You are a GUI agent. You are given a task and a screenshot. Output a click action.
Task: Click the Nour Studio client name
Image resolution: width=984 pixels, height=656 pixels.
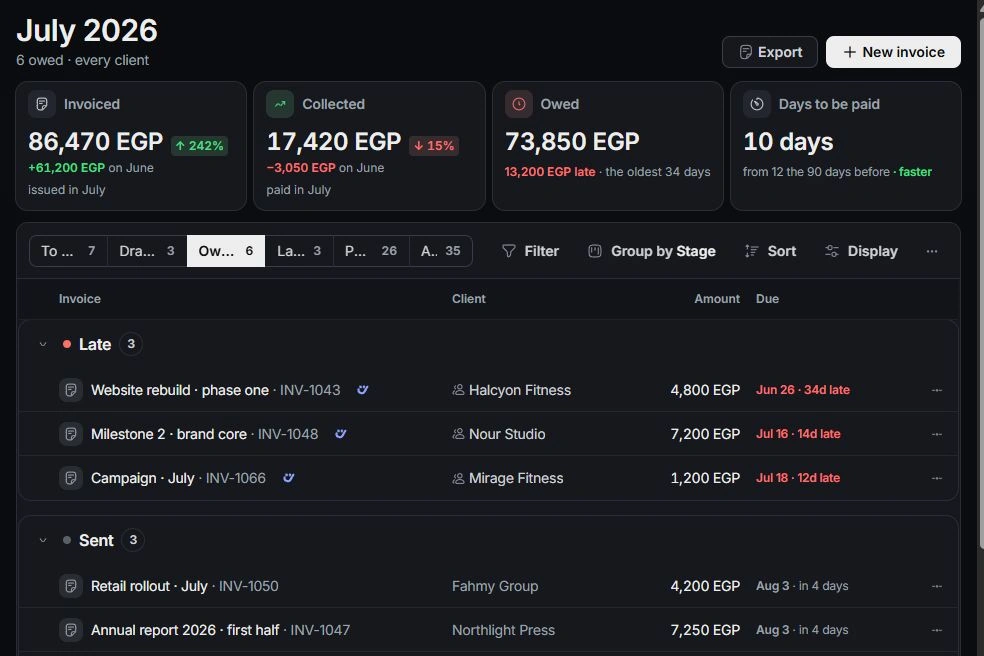[507, 434]
